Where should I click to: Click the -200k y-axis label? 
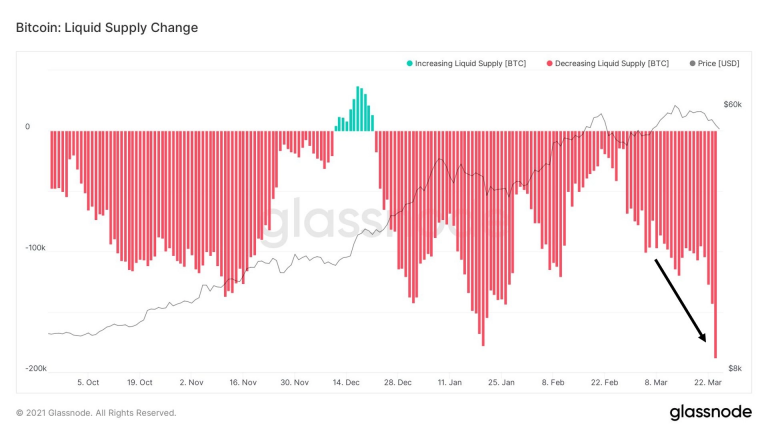point(35,368)
